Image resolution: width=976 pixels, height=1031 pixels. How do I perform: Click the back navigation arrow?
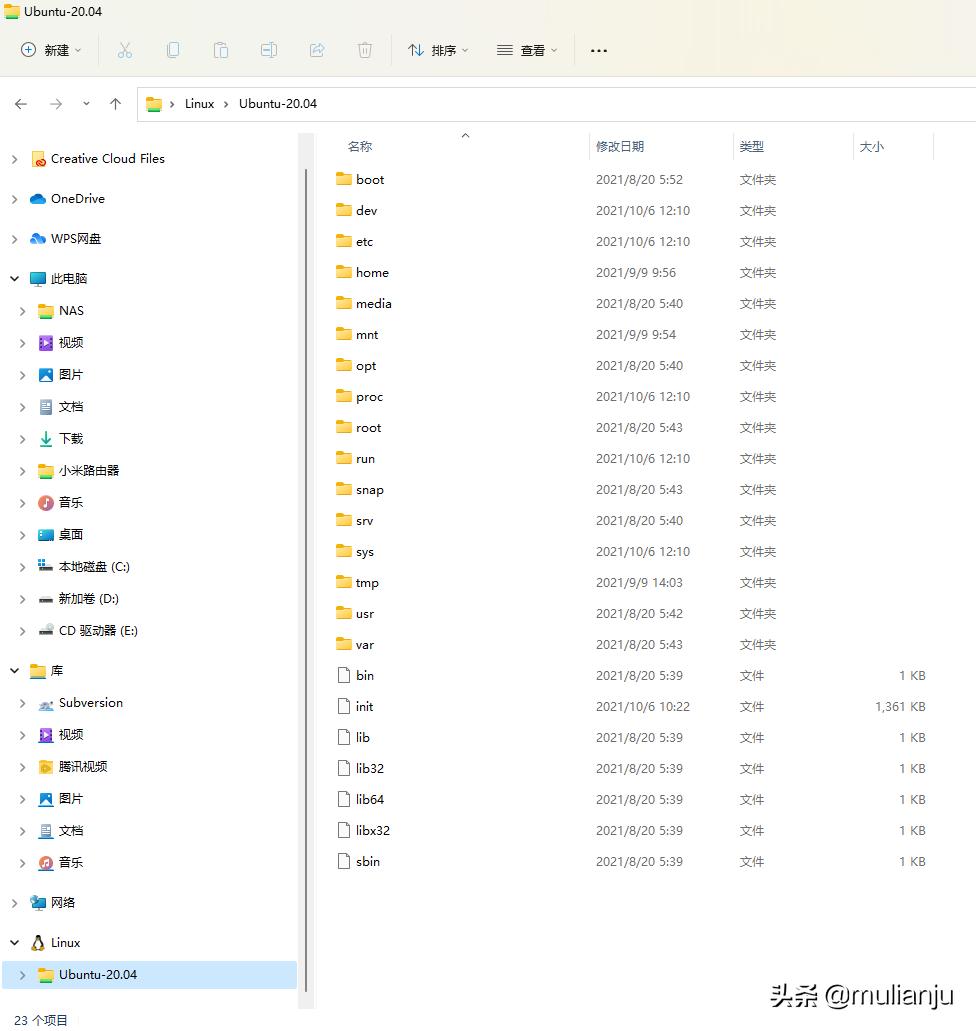click(x=20, y=103)
